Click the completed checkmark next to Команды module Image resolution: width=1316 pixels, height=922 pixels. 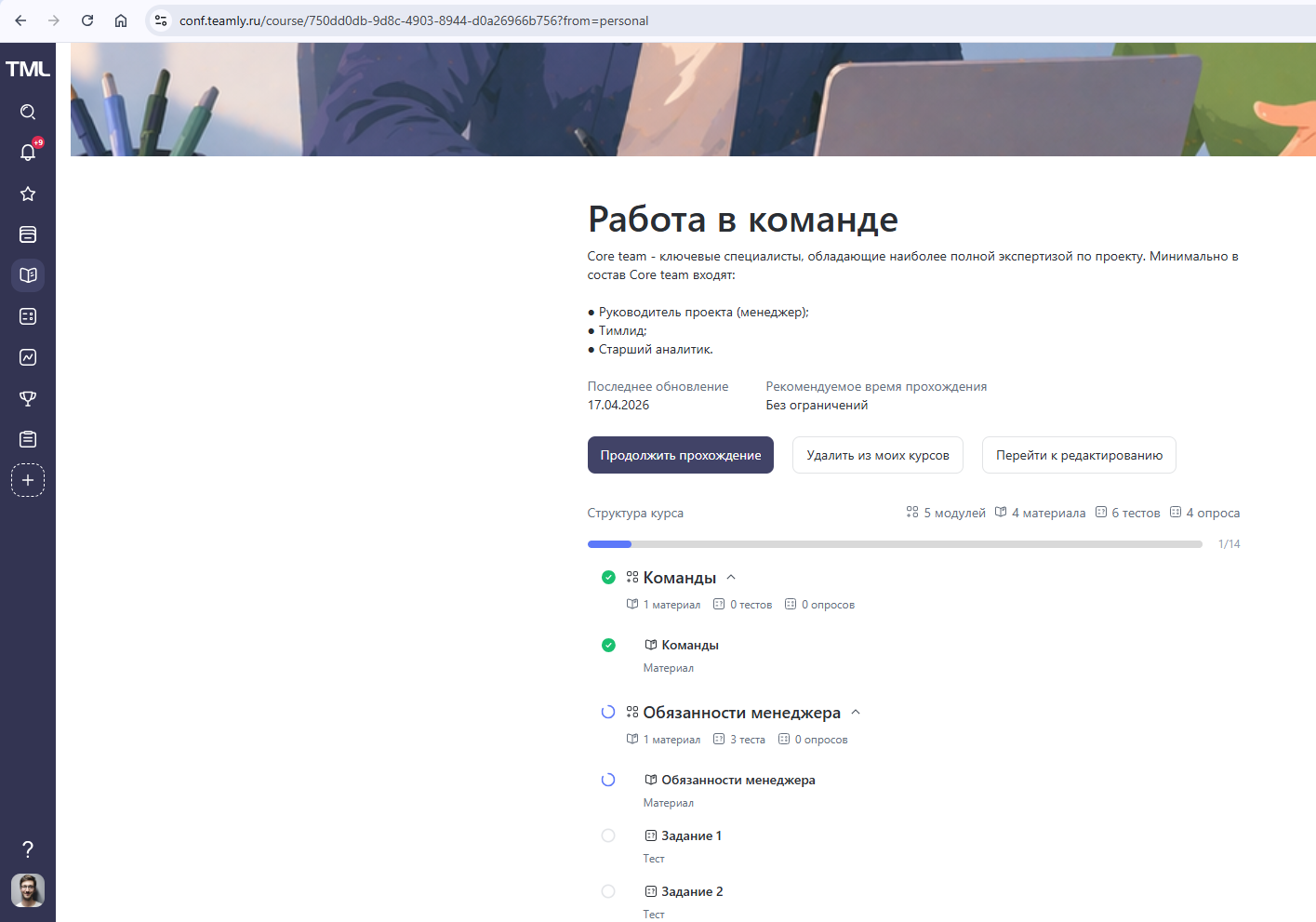pos(608,577)
